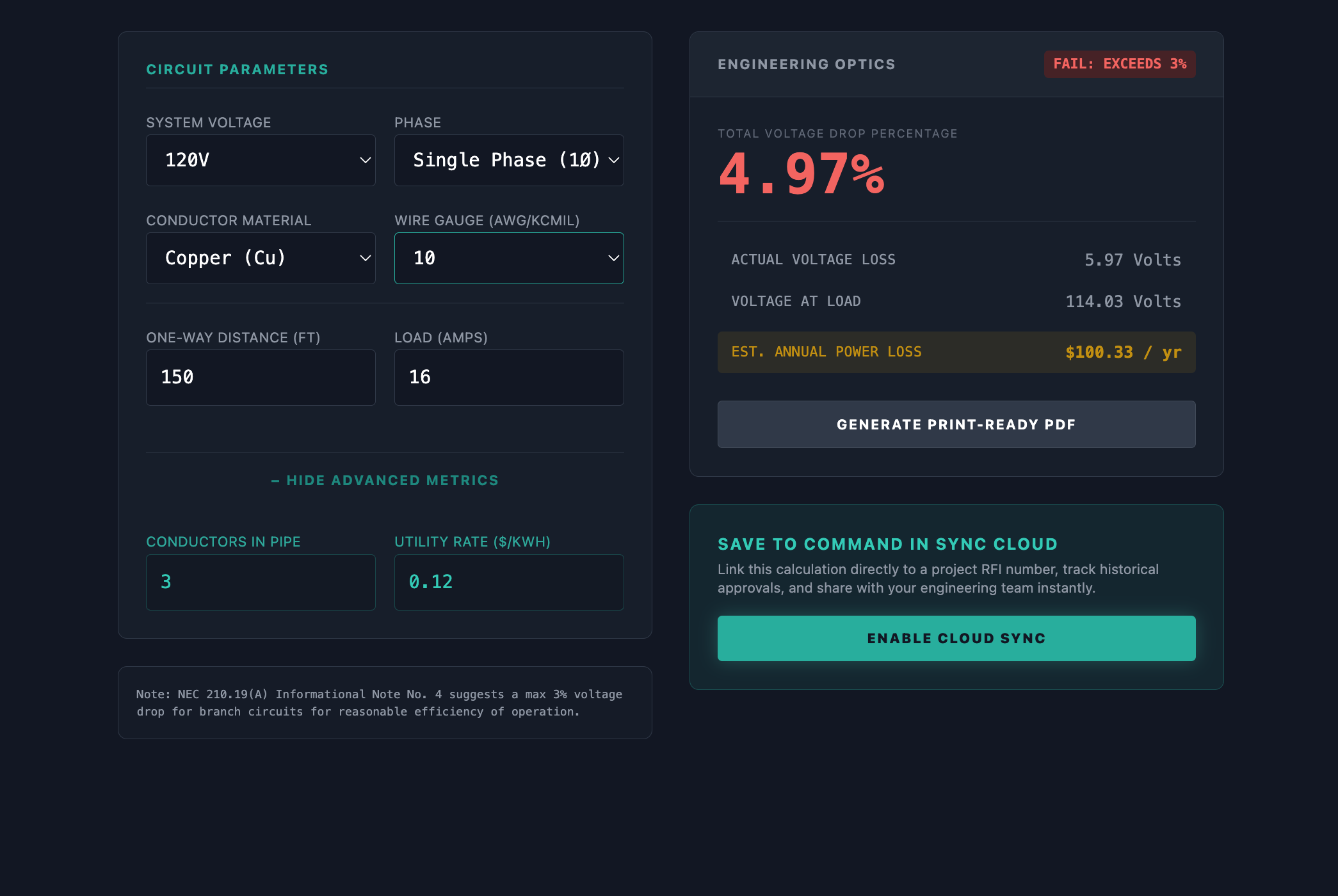Open the System Voltage 120V dropdown
Image resolution: width=1338 pixels, height=896 pixels.
(x=261, y=160)
